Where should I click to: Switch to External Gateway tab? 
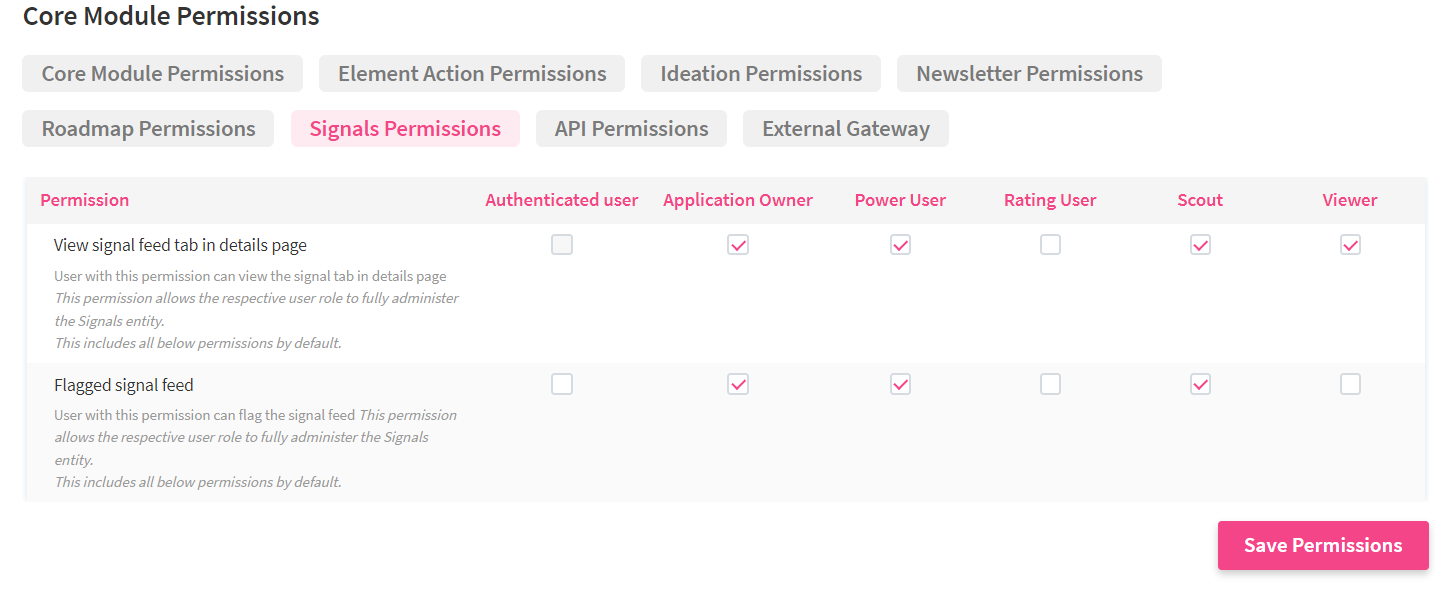point(845,129)
